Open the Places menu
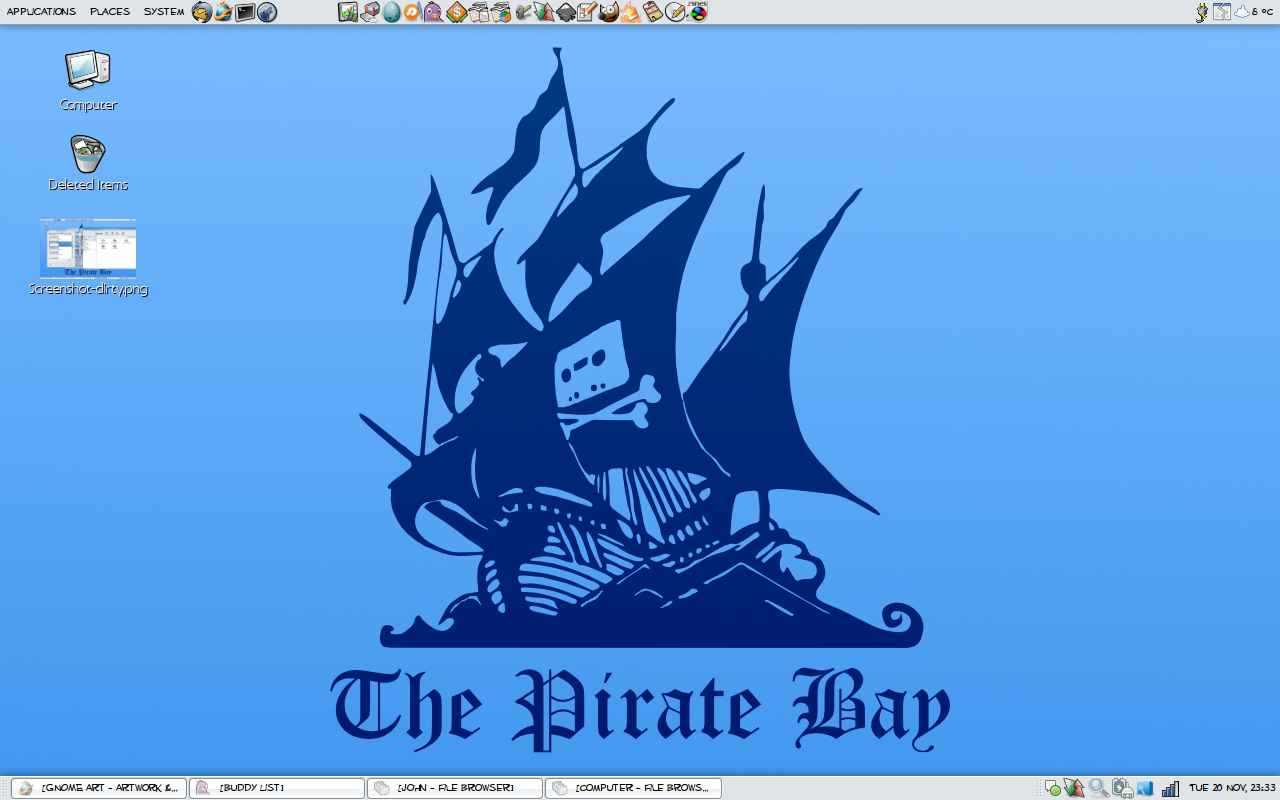This screenshot has height=800, width=1280. tap(110, 12)
